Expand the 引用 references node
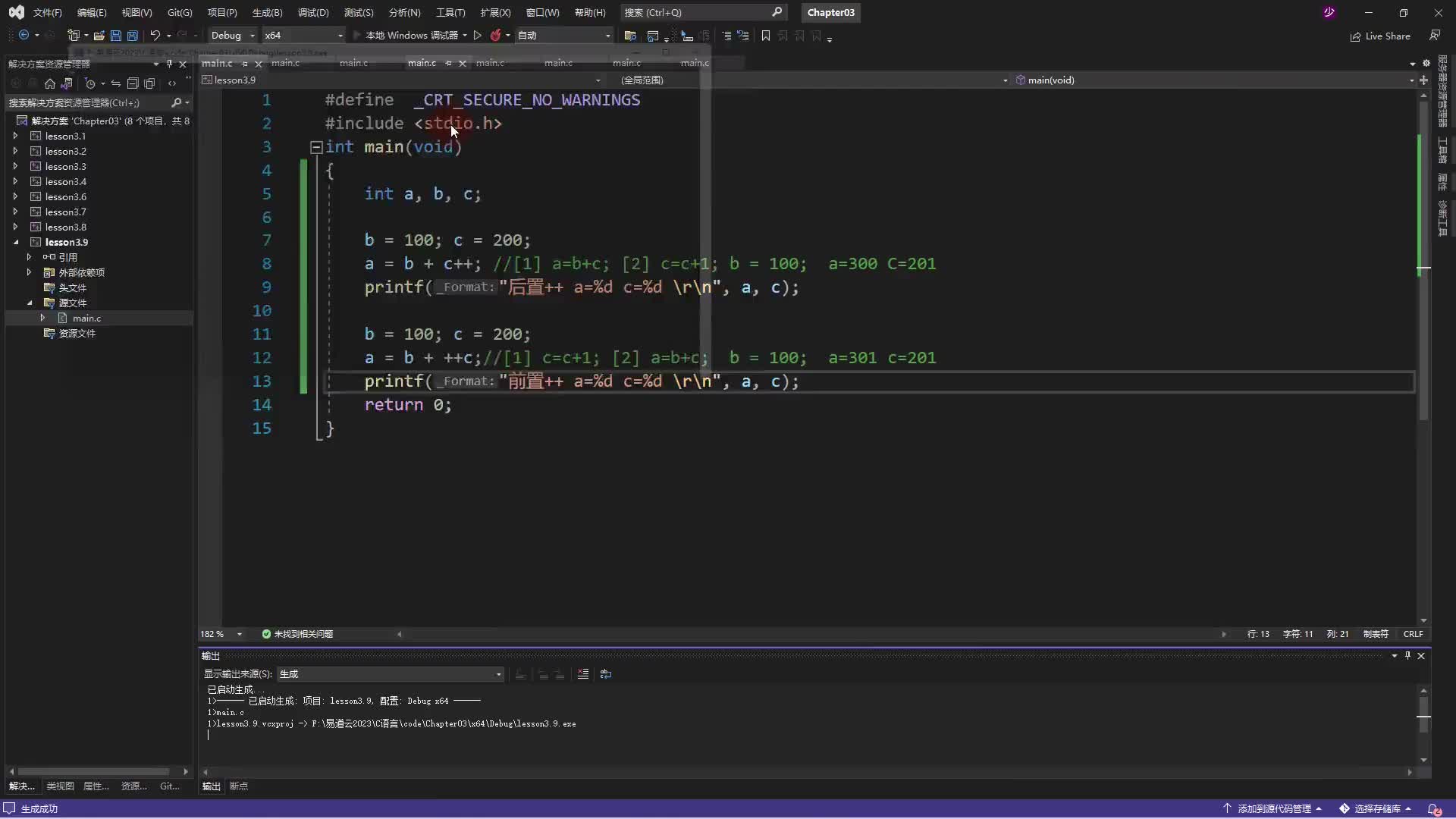This screenshot has width=1456, height=819. 29,257
